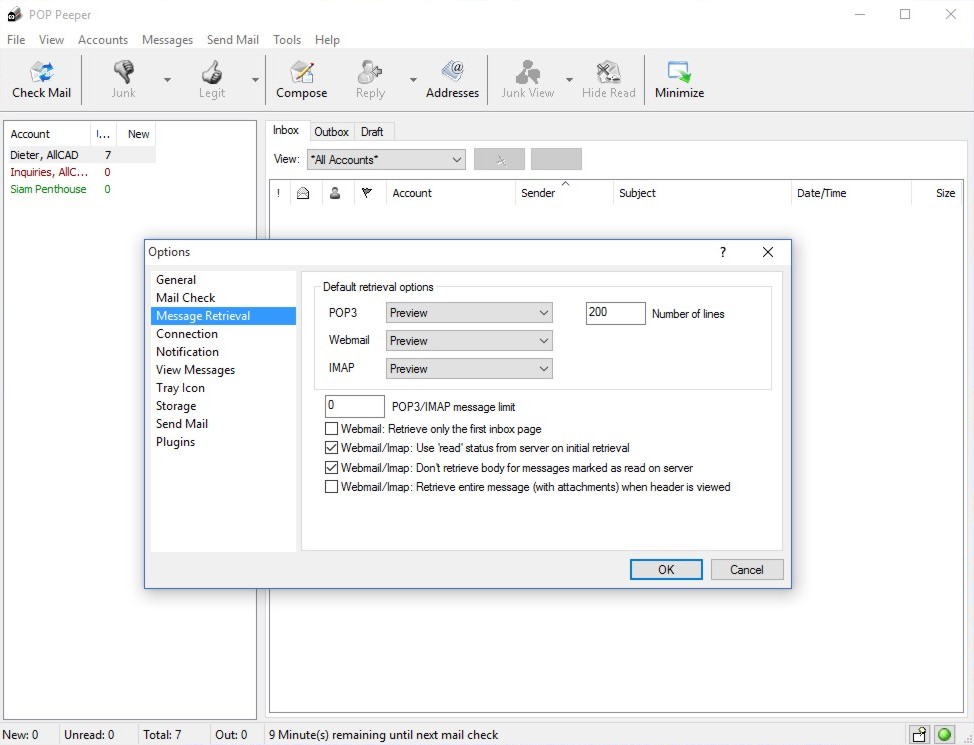Open the Accounts menu
Screen dimensions: 974x745
(103, 40)
